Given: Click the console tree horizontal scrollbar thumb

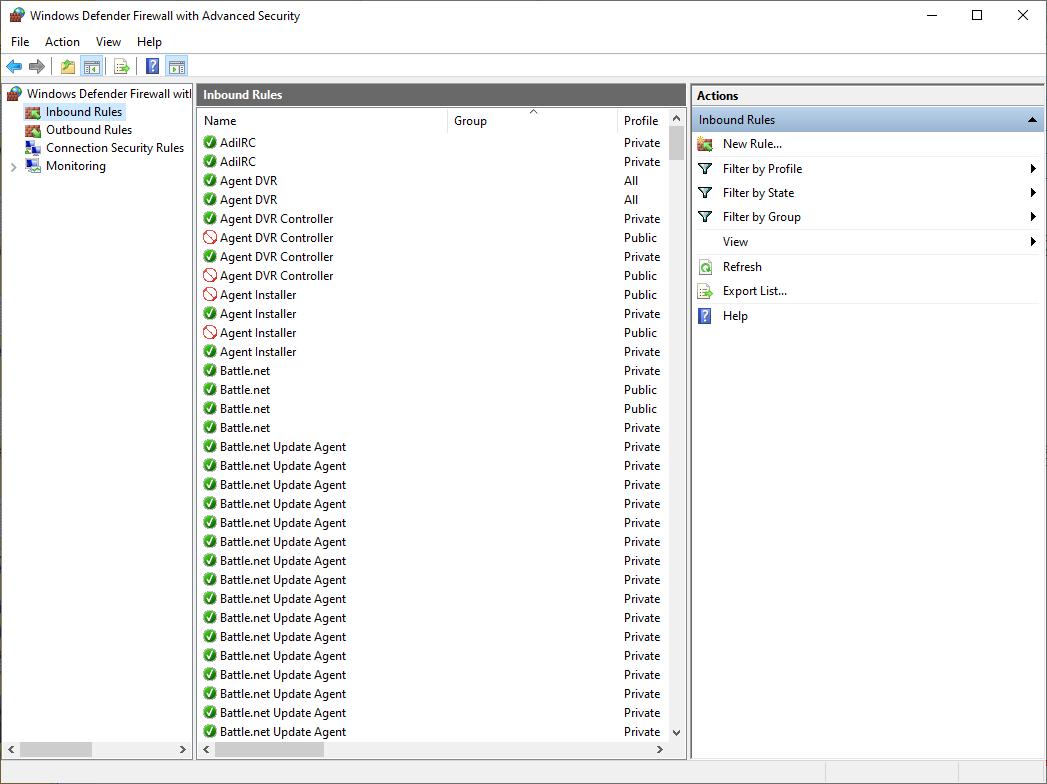Looking at the screenshot, I should pos(55,750).
